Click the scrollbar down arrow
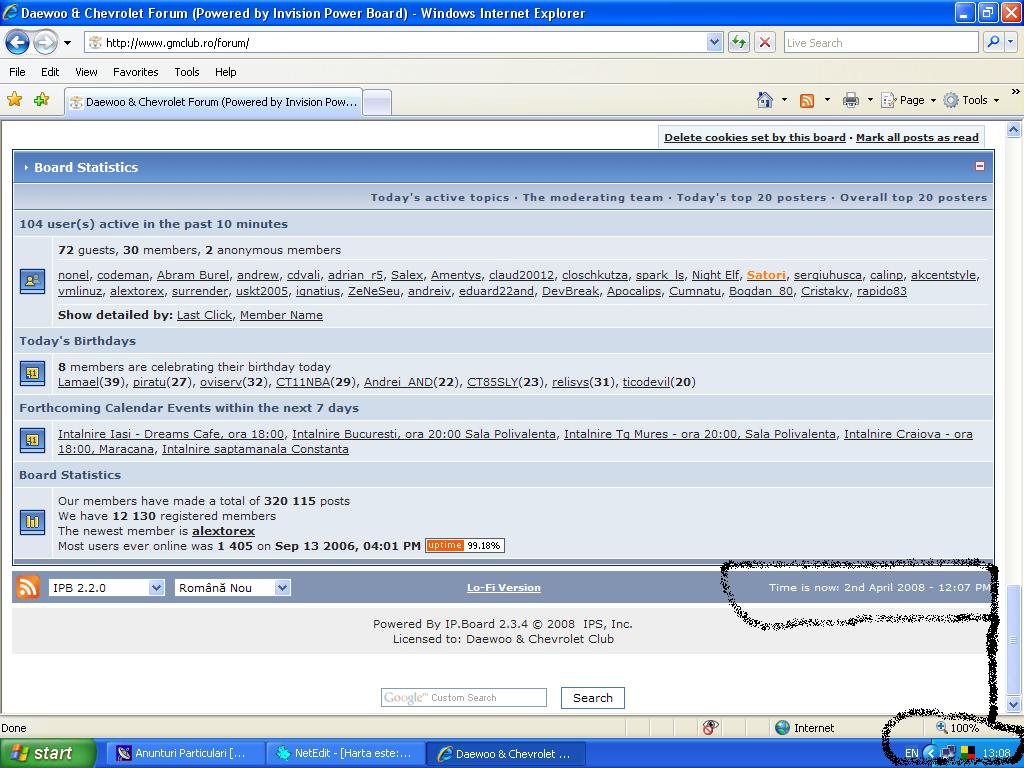1024x768 pixels. click(1014, 705)
